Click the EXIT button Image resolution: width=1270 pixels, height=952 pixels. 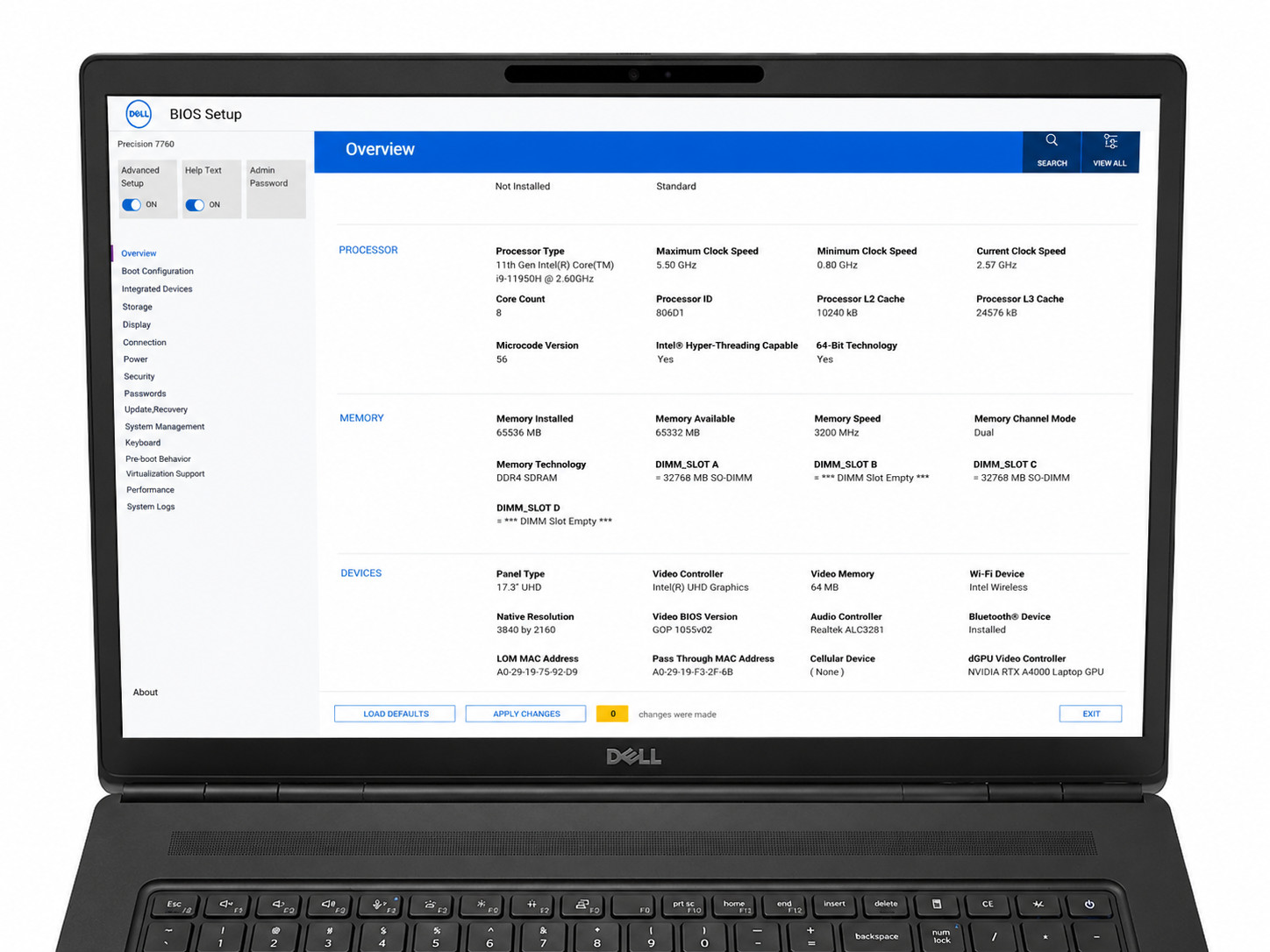[x=1090, y=714]
